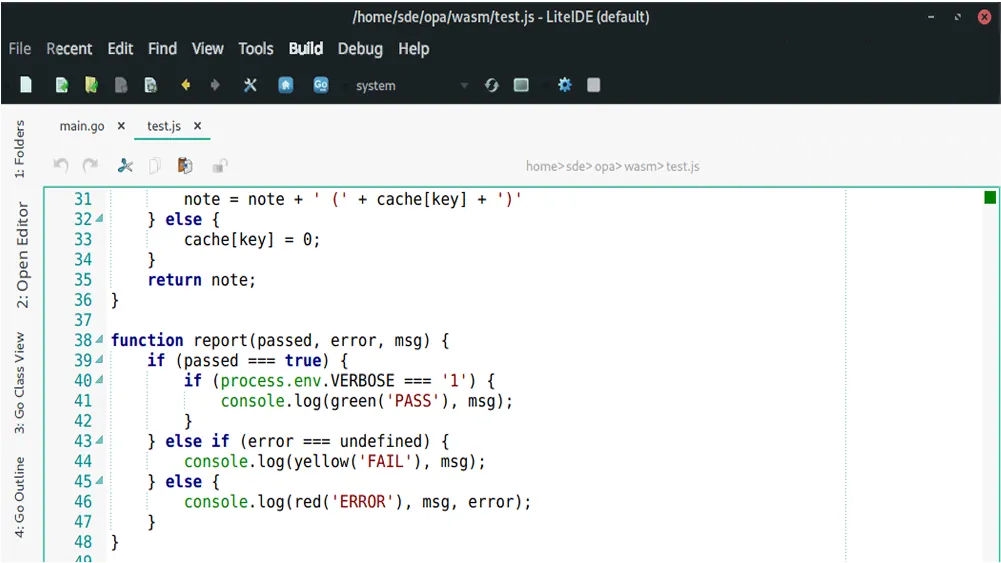The width and height of the screenshot is (1001, 563).
Task: Click the 'PASS' string literal
Action: [413, 401]
